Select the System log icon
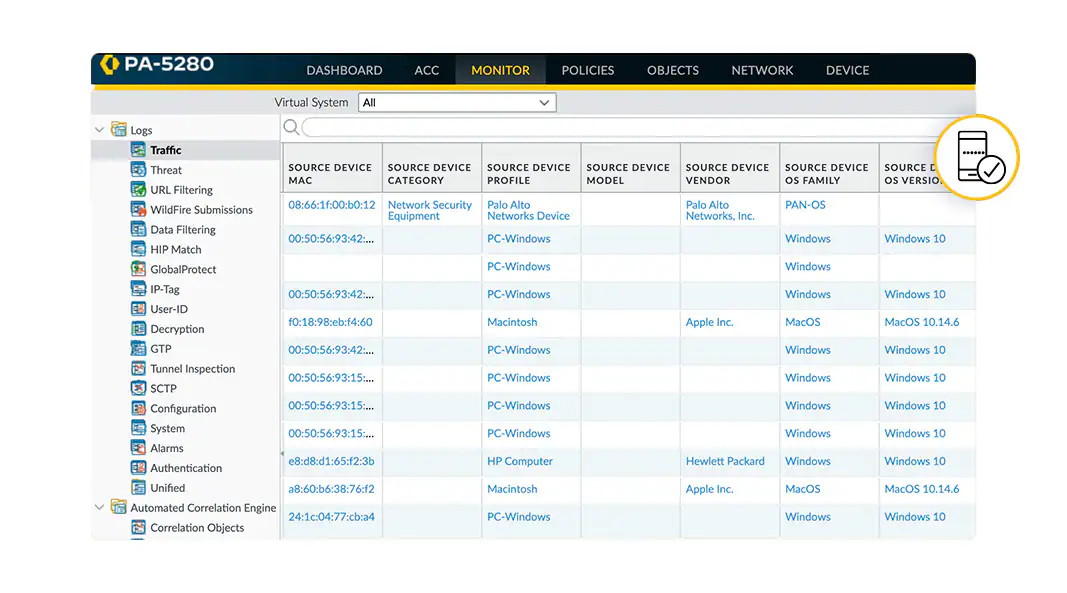 point(137,428)
